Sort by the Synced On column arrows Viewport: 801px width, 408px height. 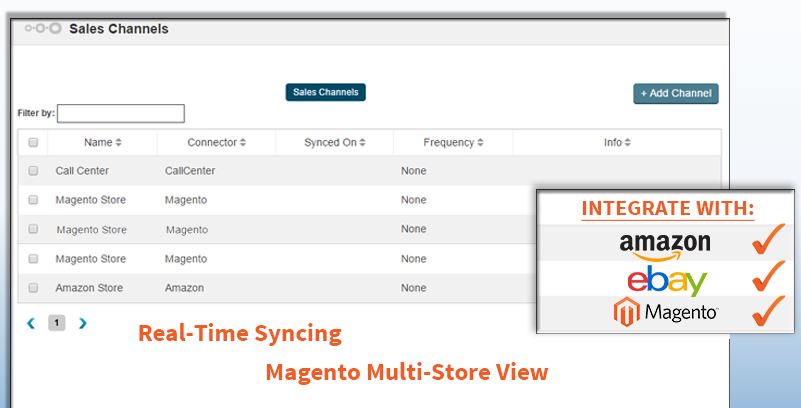(x=362, y=142)
